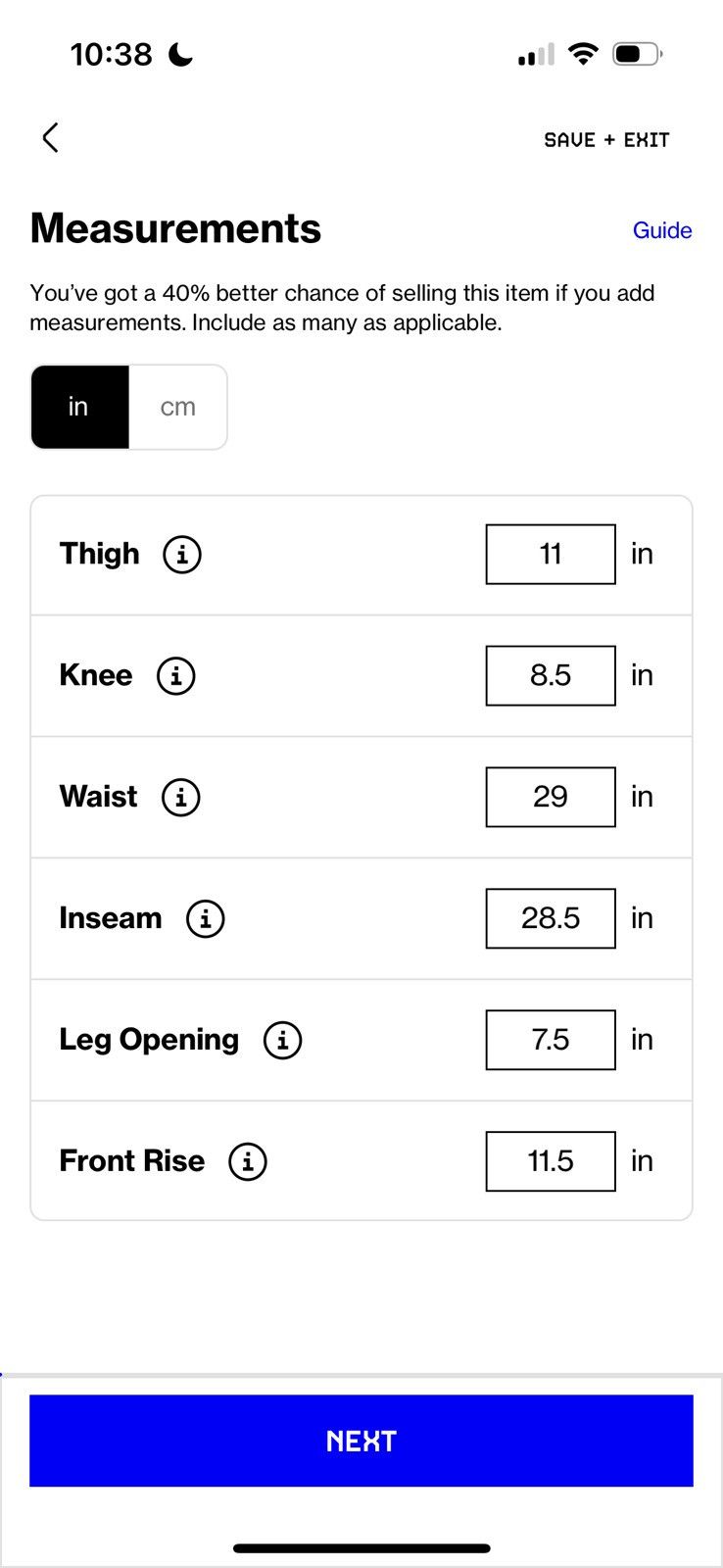Click Save + Exit
The height and width of the screenshot is (1568, 723).
(606, 140)
